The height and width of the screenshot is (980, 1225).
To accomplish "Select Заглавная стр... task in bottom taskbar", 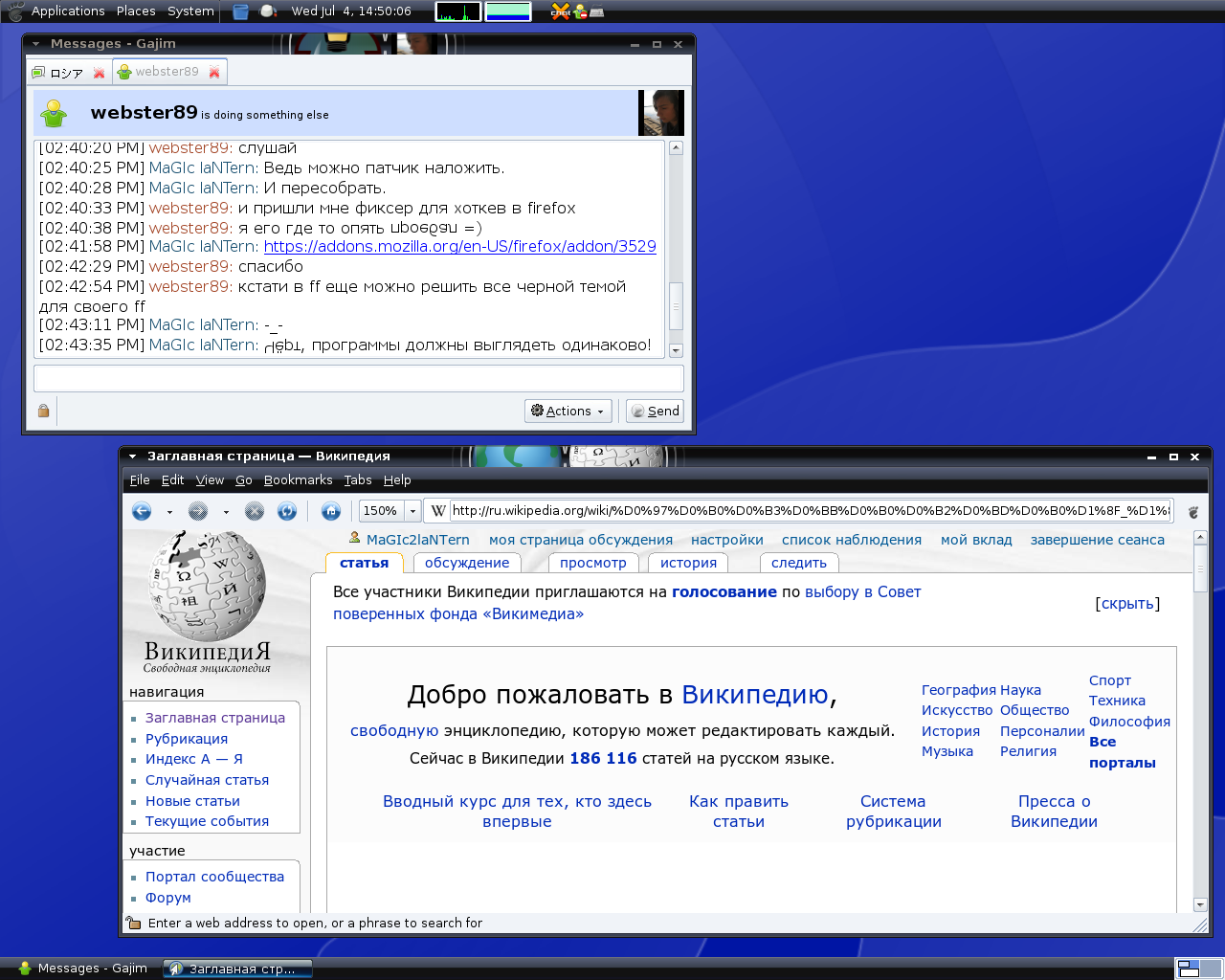I will [237, 969].
